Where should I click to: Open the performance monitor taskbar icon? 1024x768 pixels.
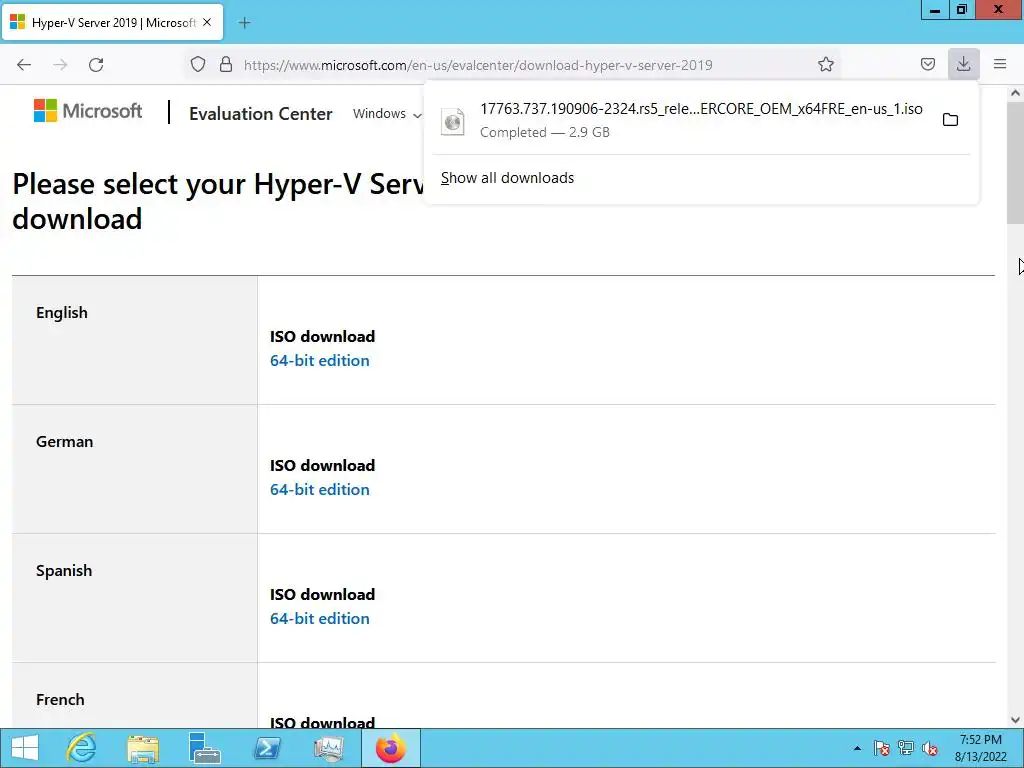328,748
